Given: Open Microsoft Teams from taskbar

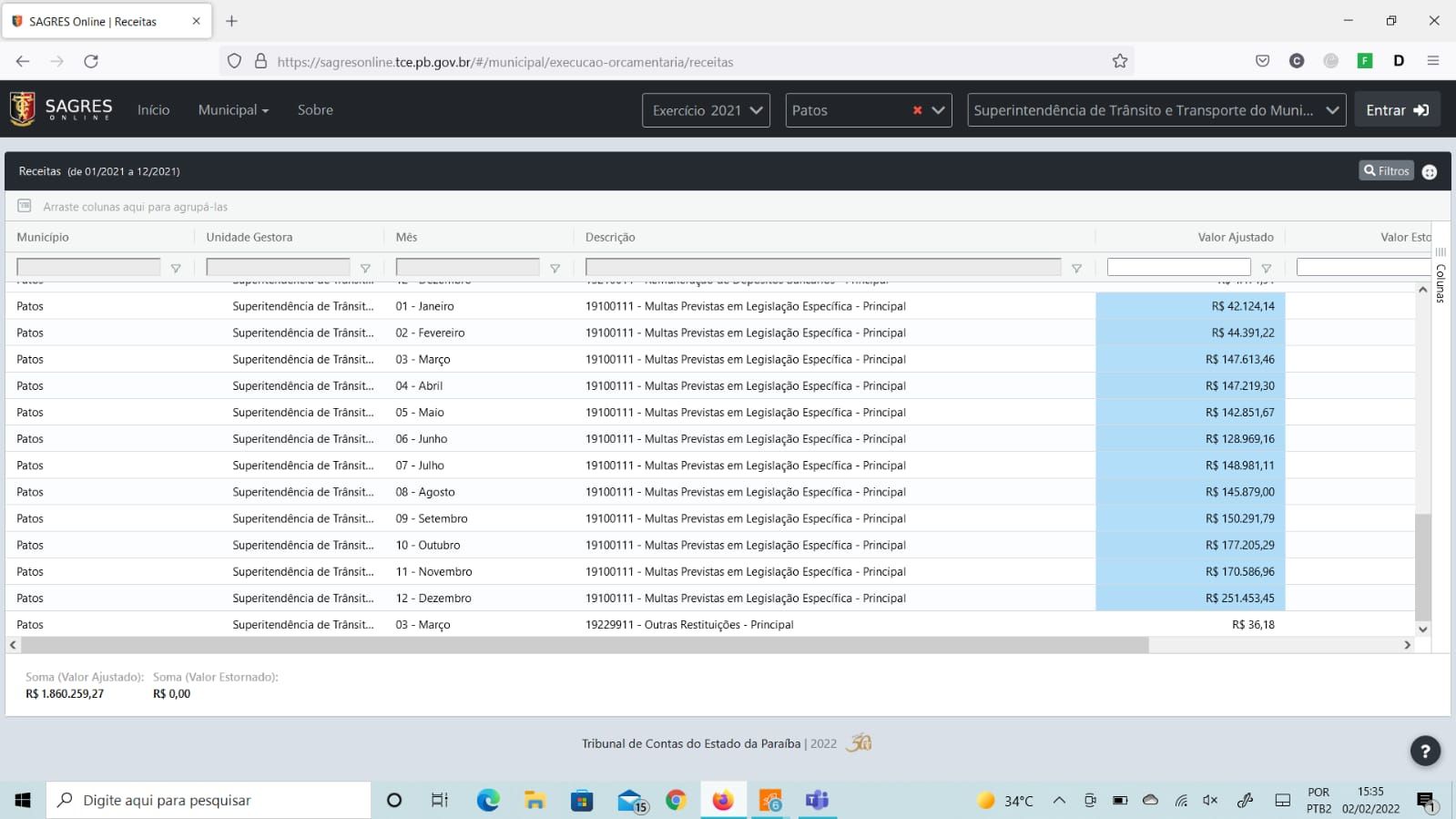Looking at the screenshot, I should click(817, 800).
